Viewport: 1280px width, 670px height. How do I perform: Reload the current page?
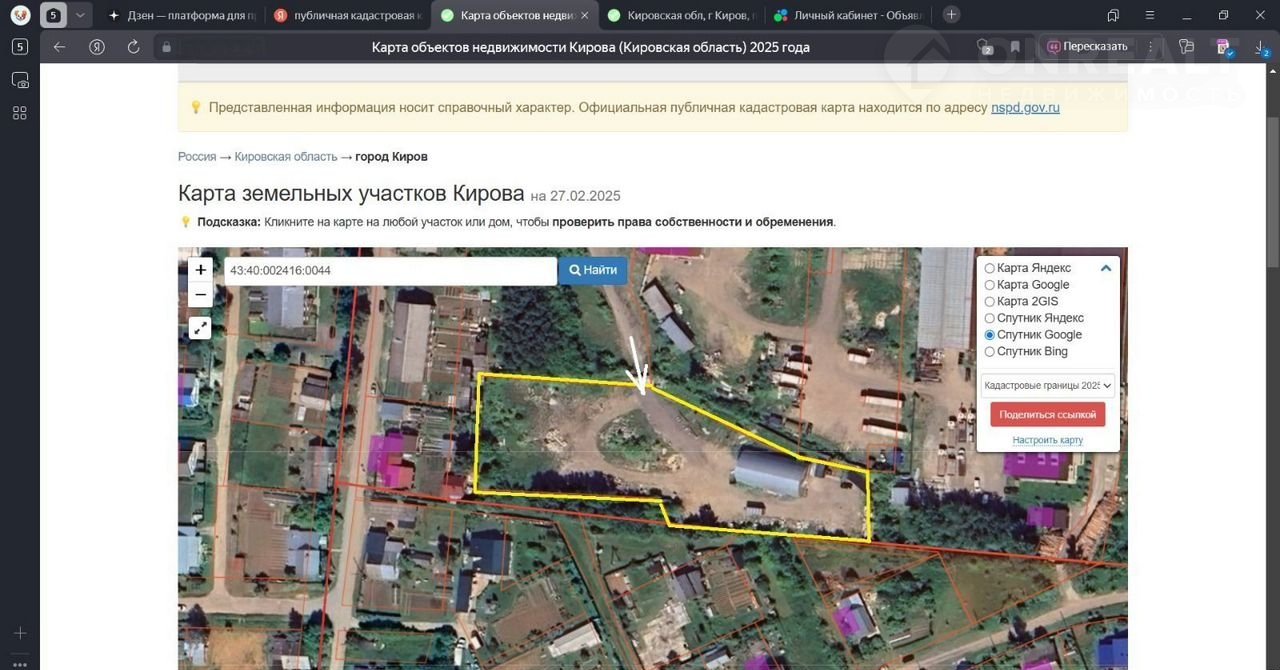pyautogui.click(x=133, y=47)
